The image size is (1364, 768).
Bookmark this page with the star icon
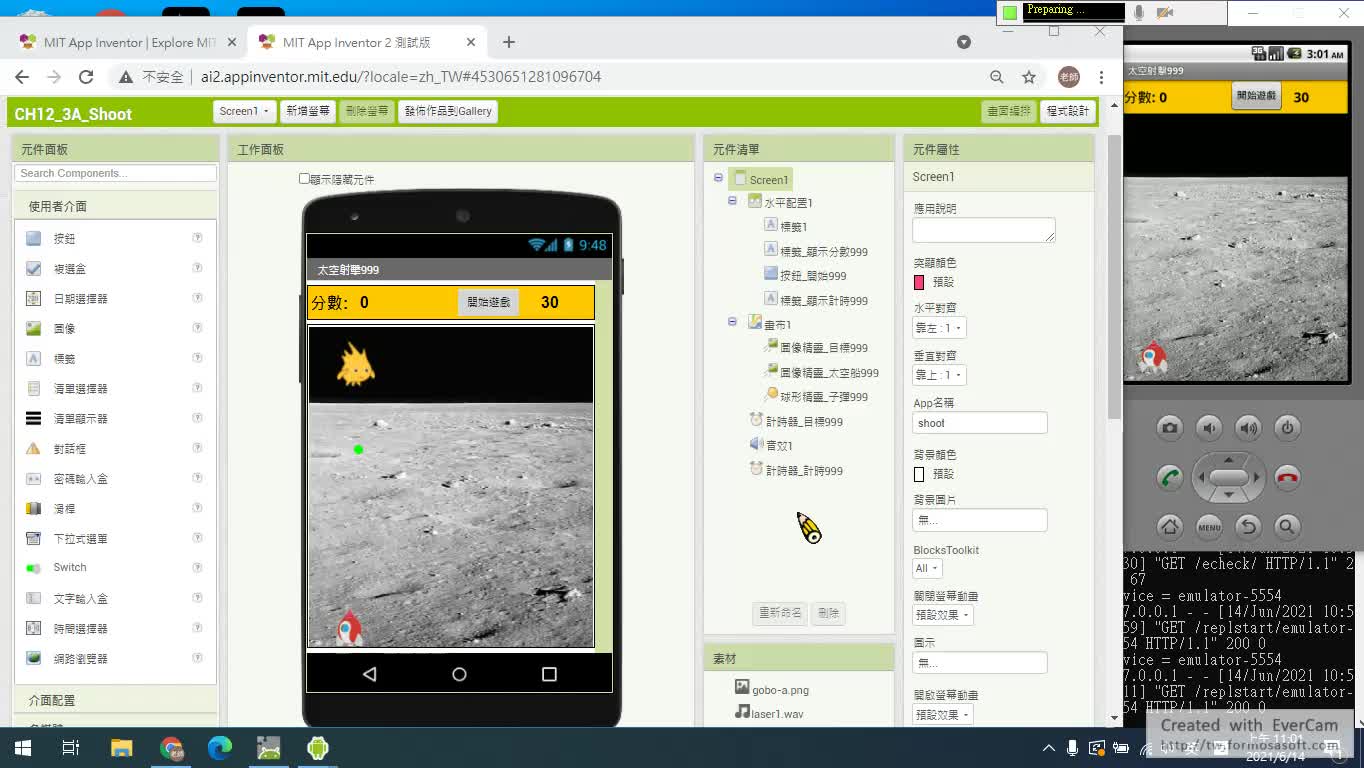(x=1029, y=77)
